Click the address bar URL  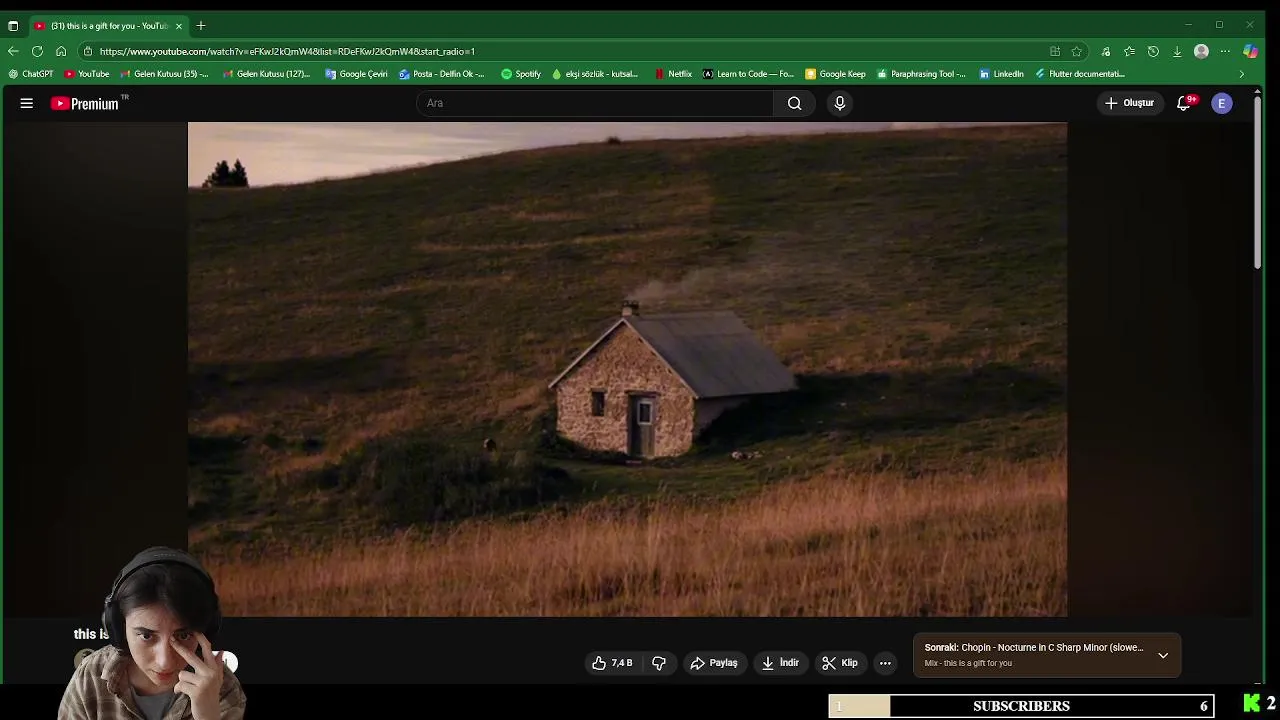(x=287, y=51)
